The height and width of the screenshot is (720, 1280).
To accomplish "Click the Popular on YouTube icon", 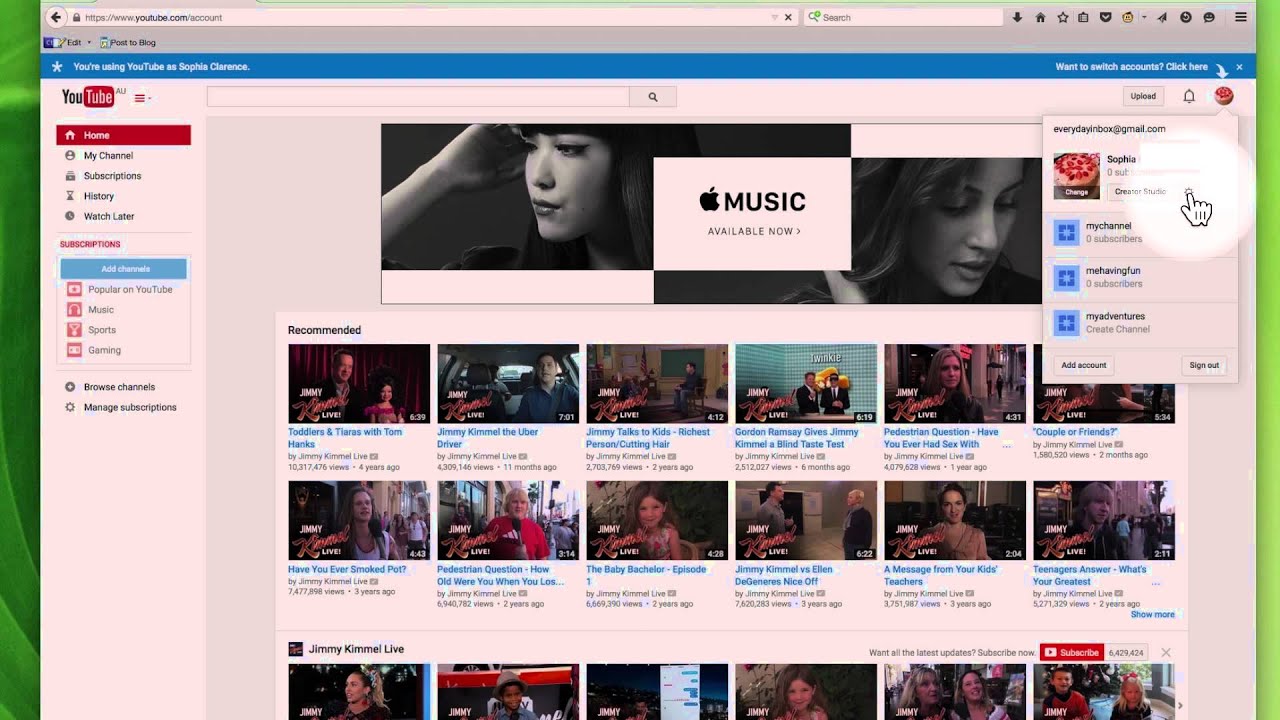I will click(74, 289).
